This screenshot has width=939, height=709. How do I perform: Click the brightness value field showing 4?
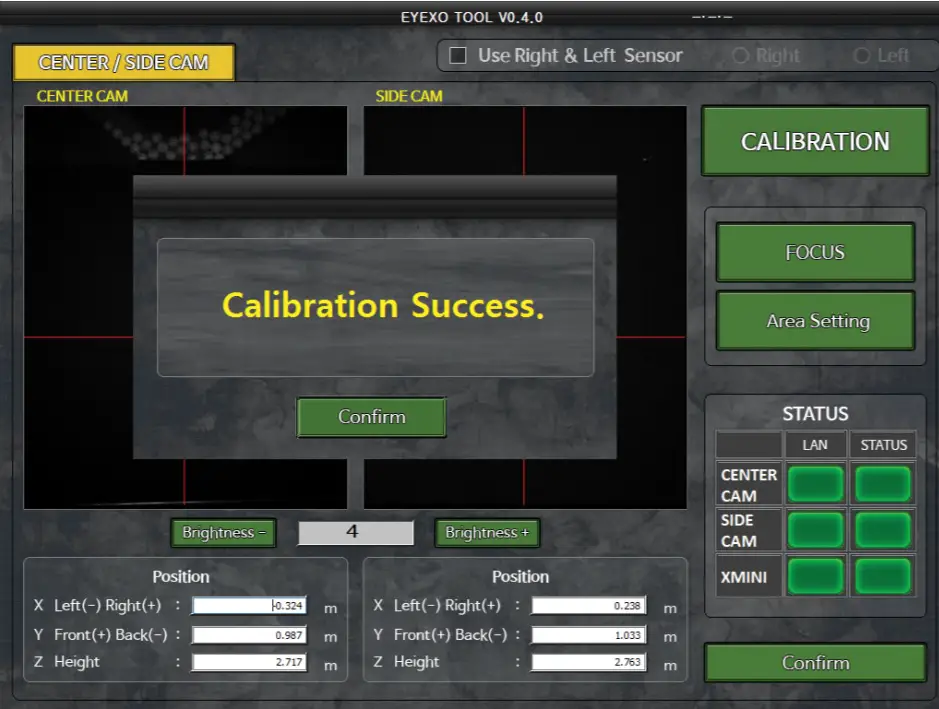coord(356,532)
